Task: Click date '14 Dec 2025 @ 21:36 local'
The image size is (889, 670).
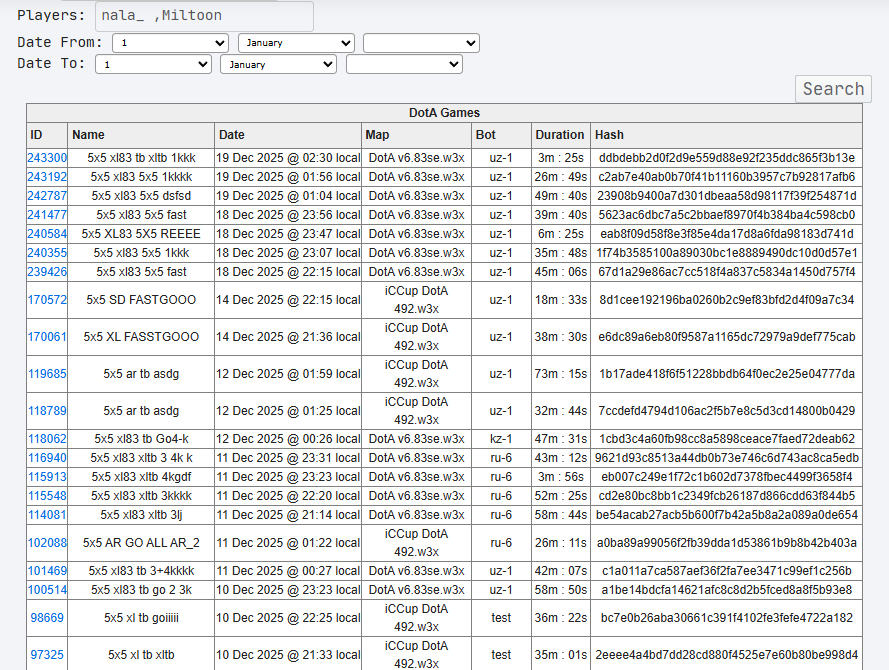Action: pos(288,337)
